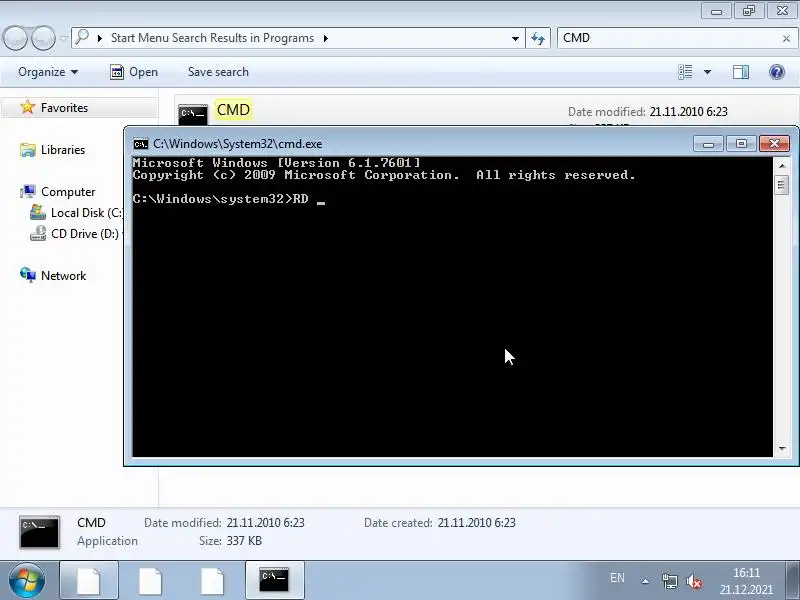Click the Open toolbar button
800x600 pixels.
[x=134, y=72]
